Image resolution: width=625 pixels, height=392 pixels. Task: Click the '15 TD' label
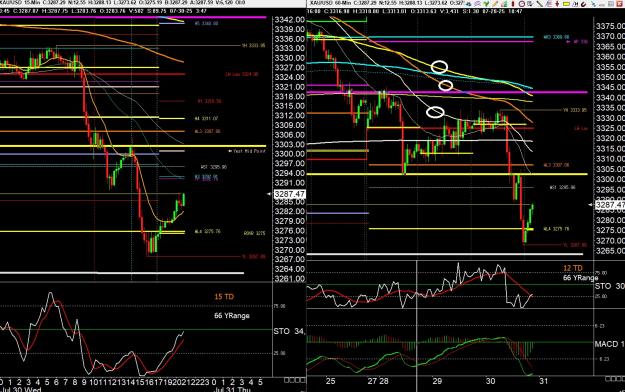tap(224, 297)
